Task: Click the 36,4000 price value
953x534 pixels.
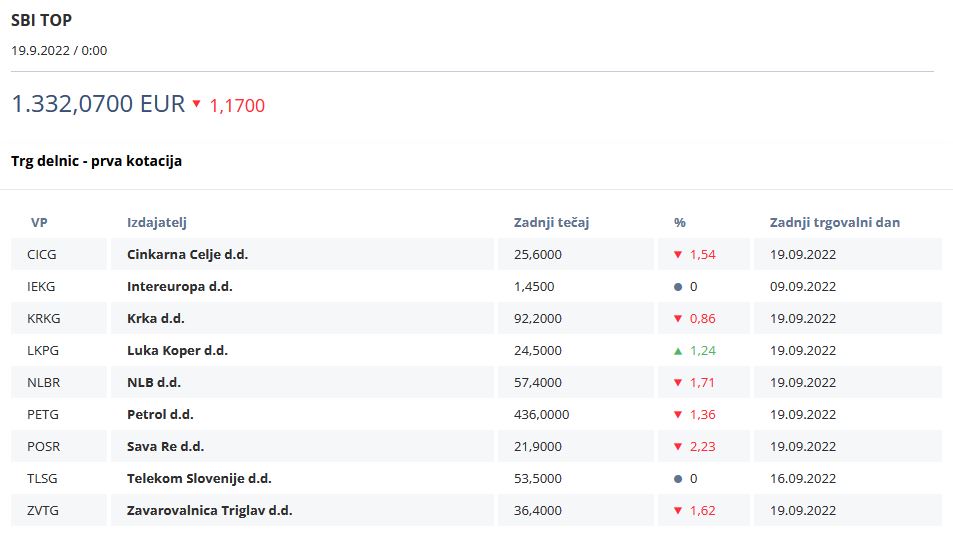Action: (538, 510)
